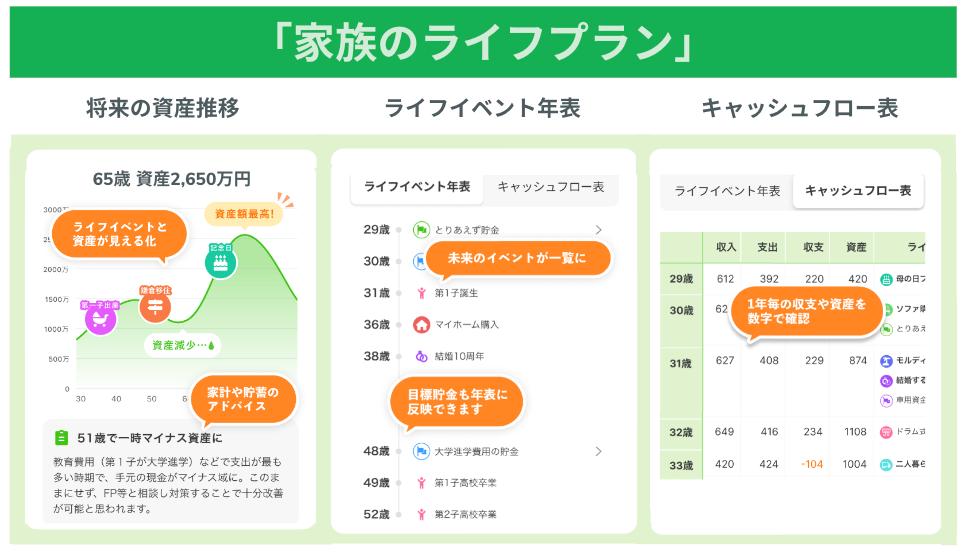Viewport: 968px width, 552px height.
Task: Click the orange signpost relocation icon
Action: pyautogui.click(x=155, y=306)
